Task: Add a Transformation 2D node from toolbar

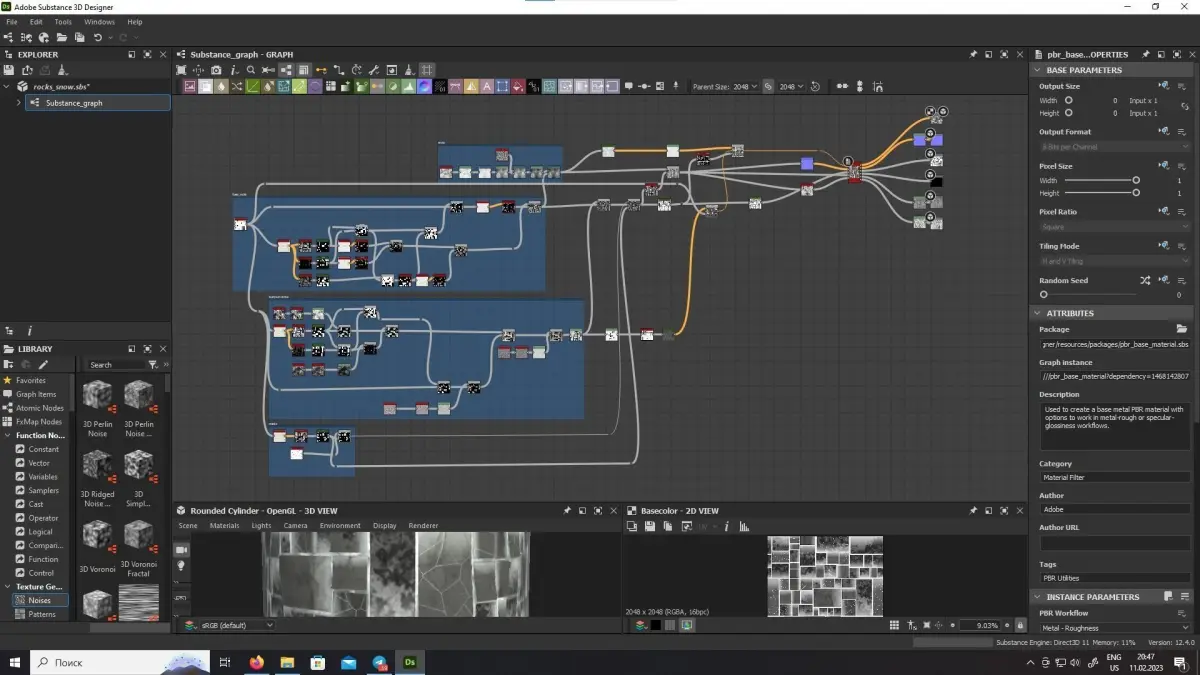Action: tap(502, 87)
